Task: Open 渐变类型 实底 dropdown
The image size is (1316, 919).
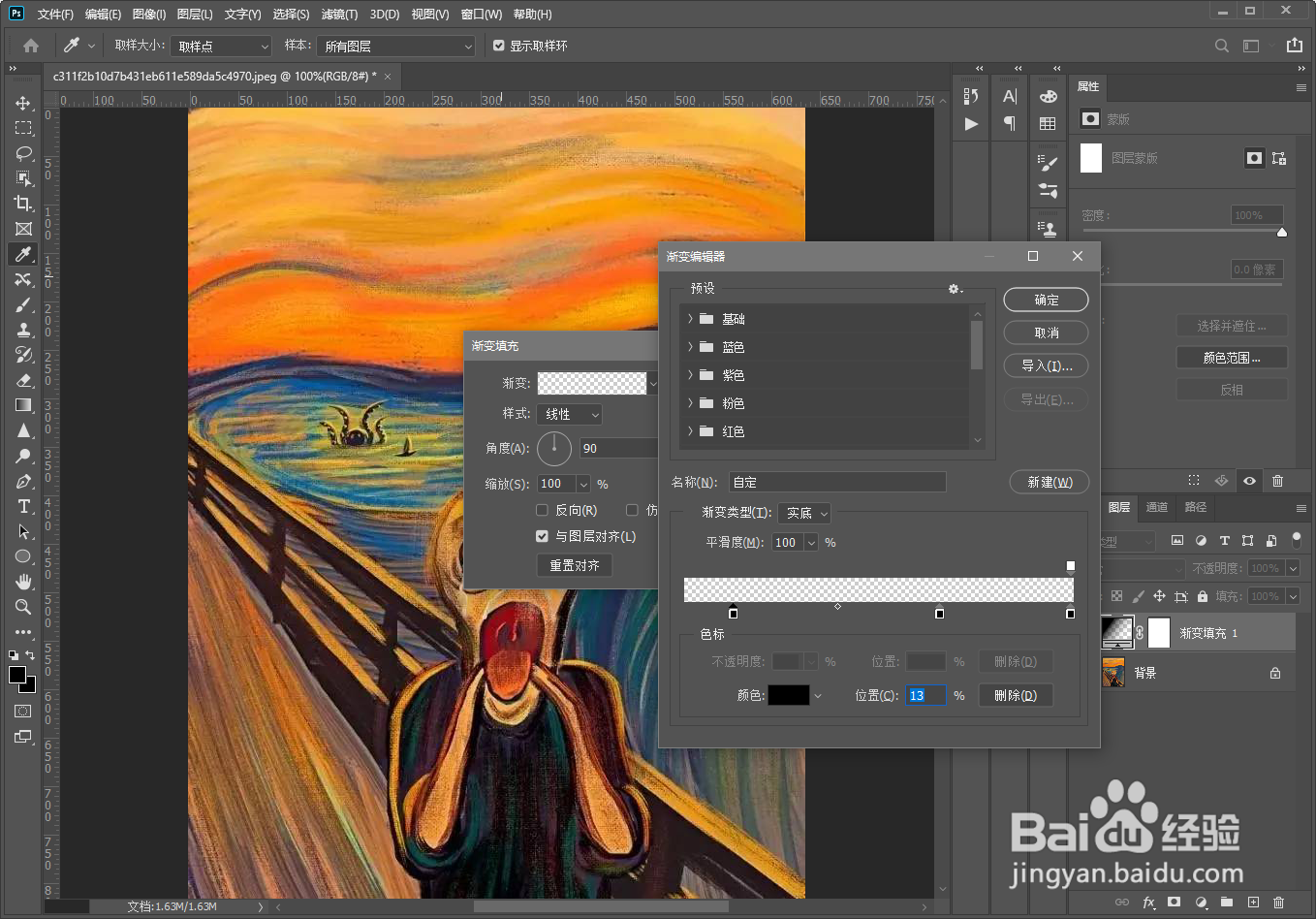Action: coord(804,513)
